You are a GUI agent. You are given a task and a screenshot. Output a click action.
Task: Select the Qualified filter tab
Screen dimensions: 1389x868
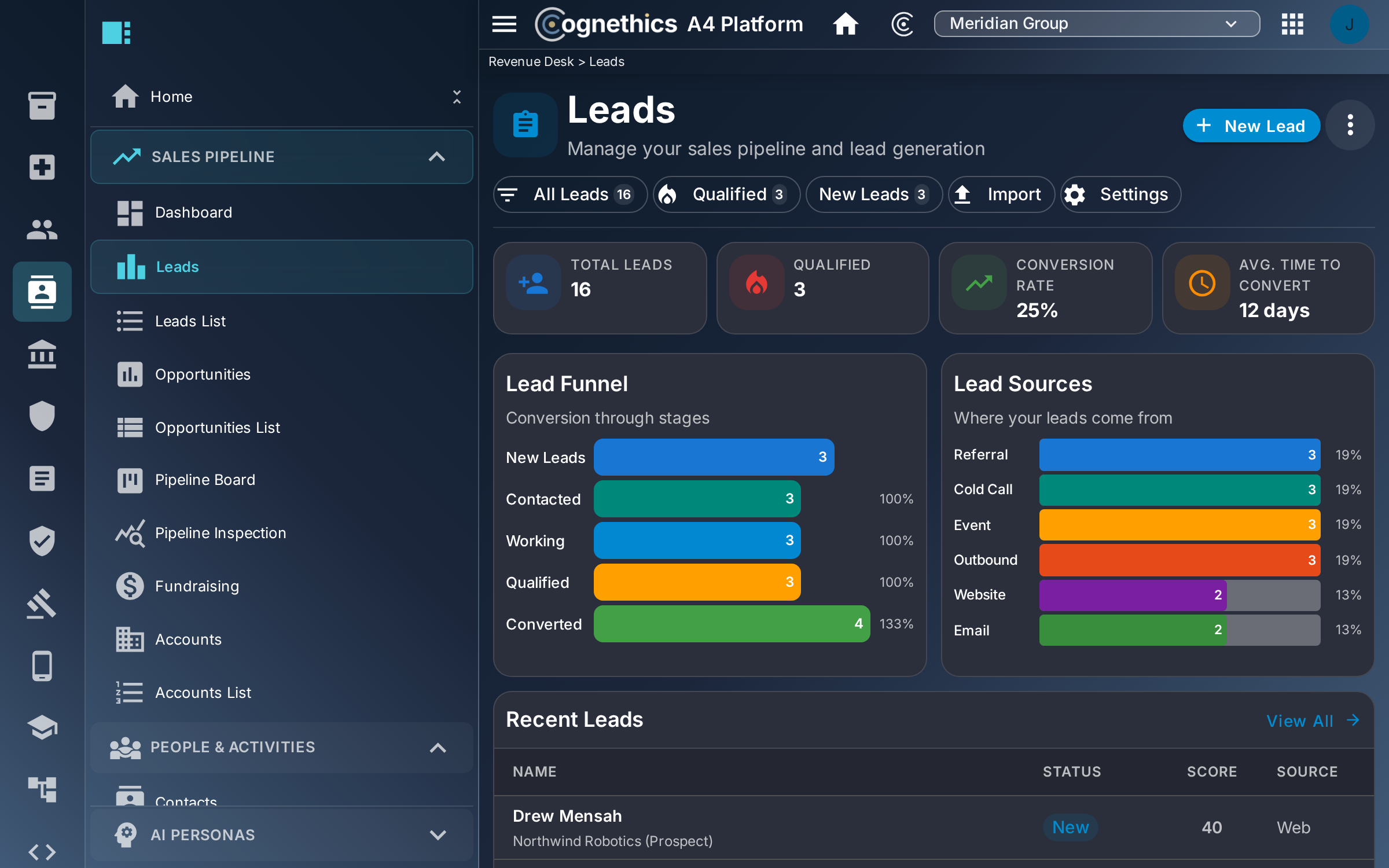pyautogui.click(x=727, y=194)
